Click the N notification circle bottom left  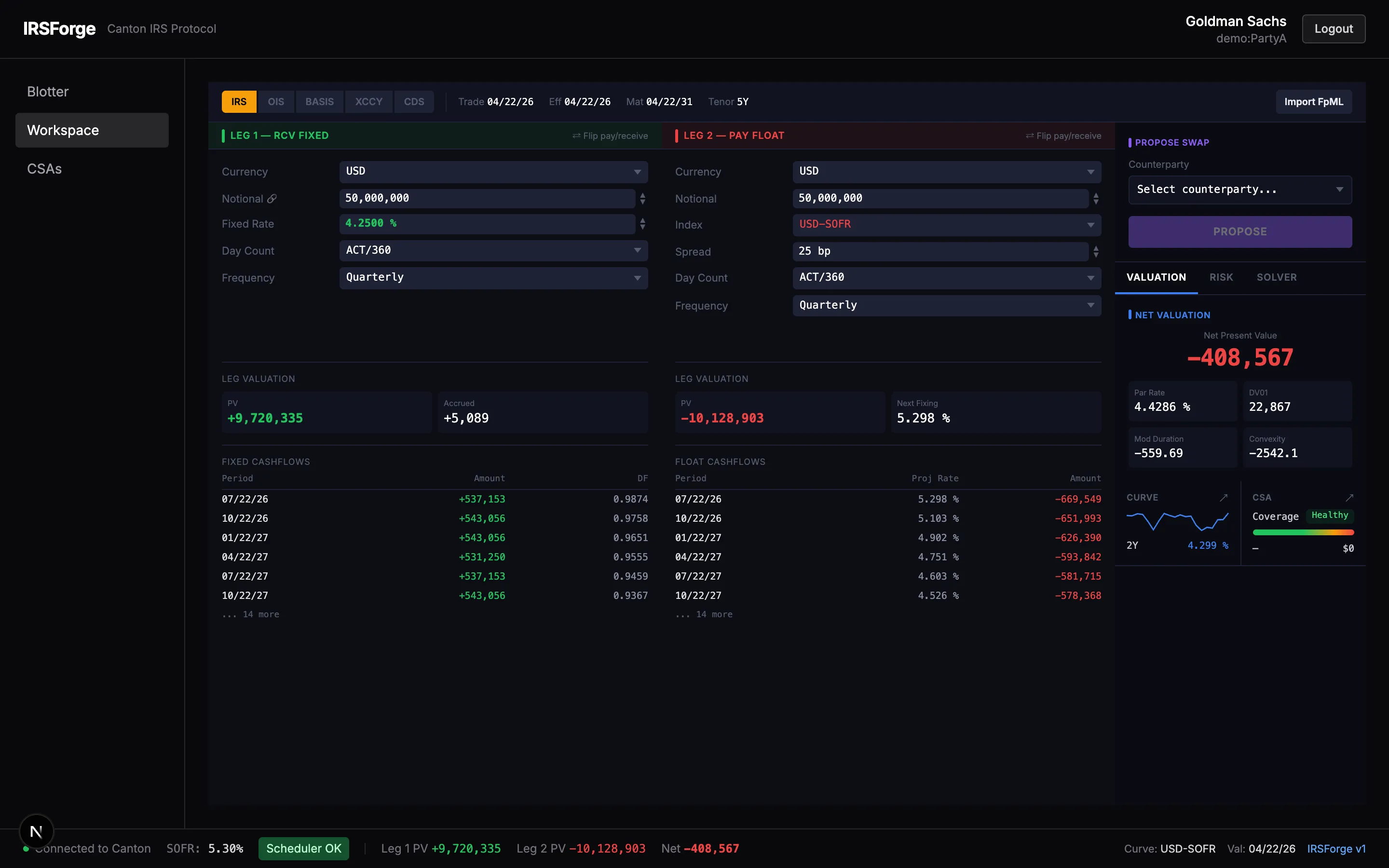point(36,831)
